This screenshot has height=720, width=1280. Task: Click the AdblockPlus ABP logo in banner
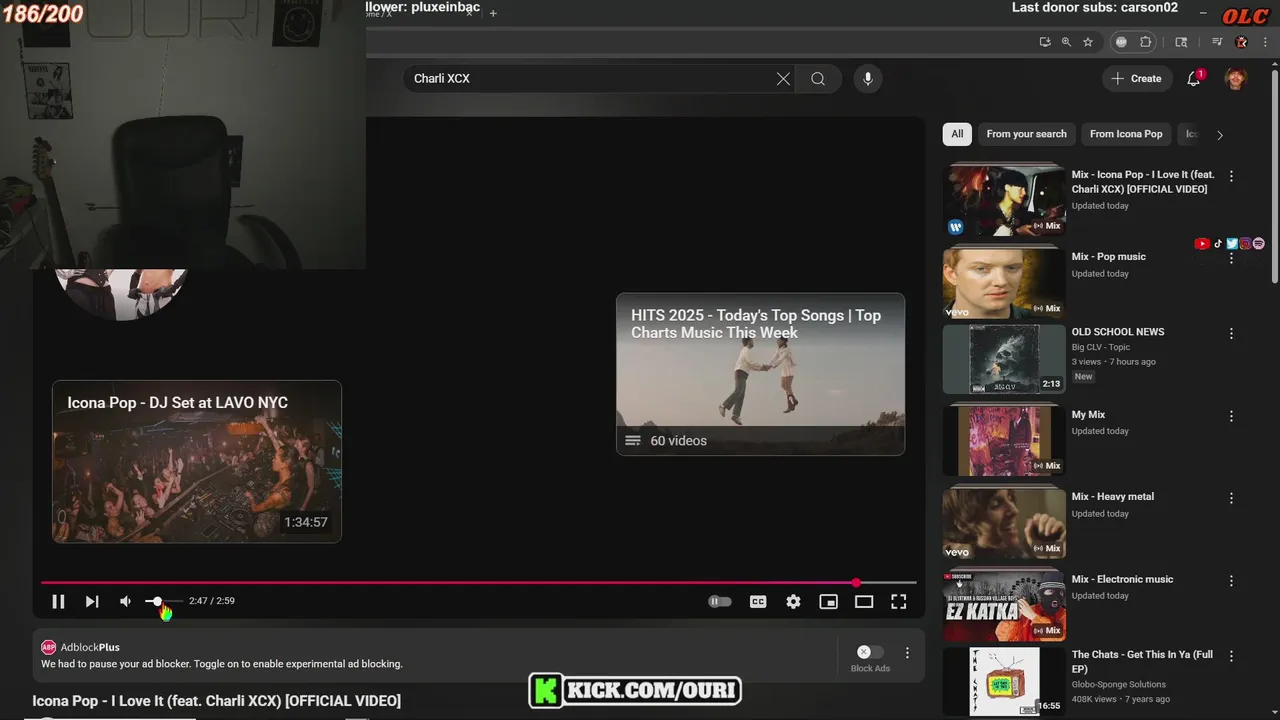tap(48, 647)
